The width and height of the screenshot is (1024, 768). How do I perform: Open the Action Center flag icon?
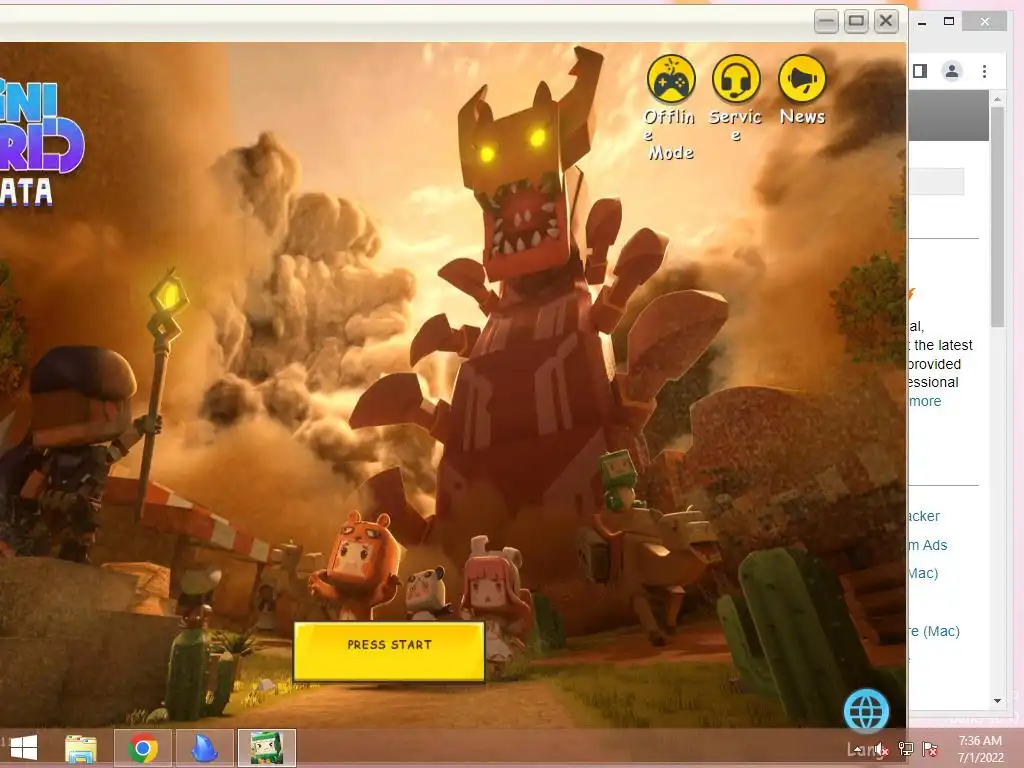click(x=931, y=749)
